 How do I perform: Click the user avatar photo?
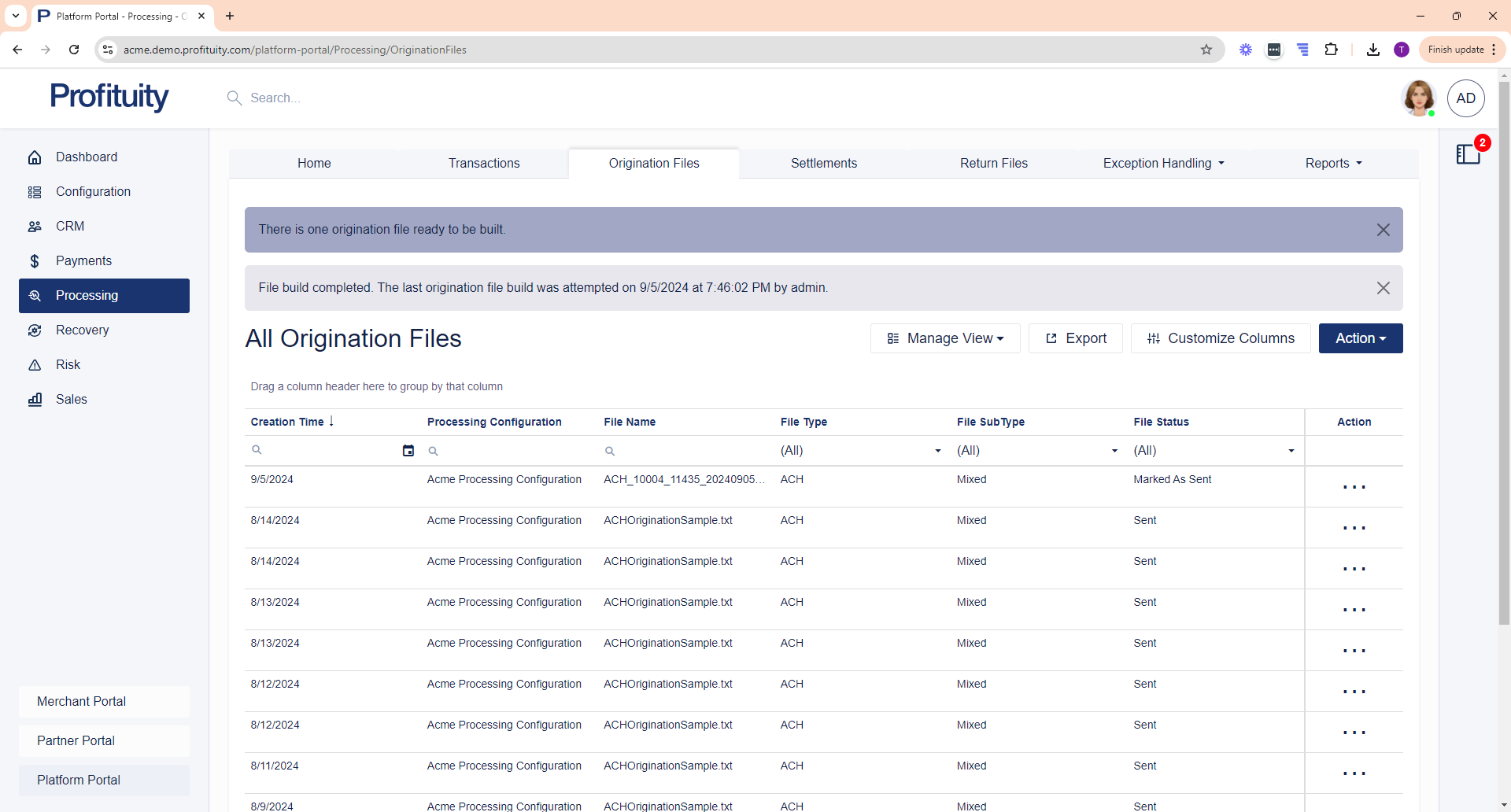click(x=1418, y=98)
